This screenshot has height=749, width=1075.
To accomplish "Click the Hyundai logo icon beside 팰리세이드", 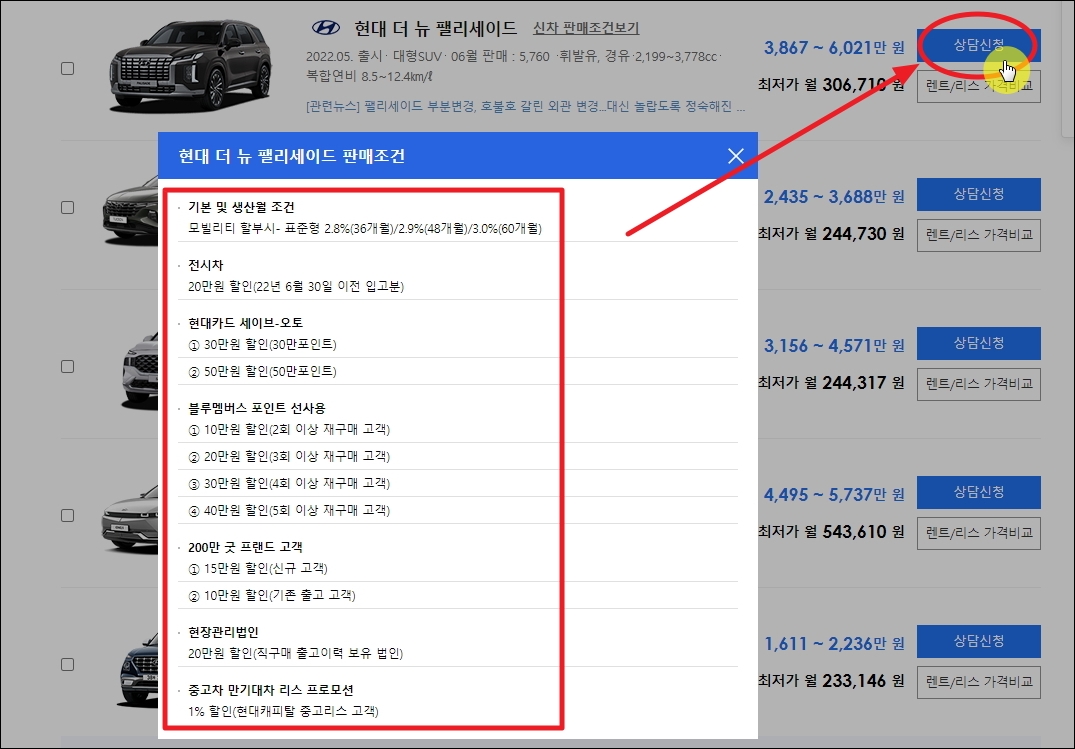I will tap(326, 27).
